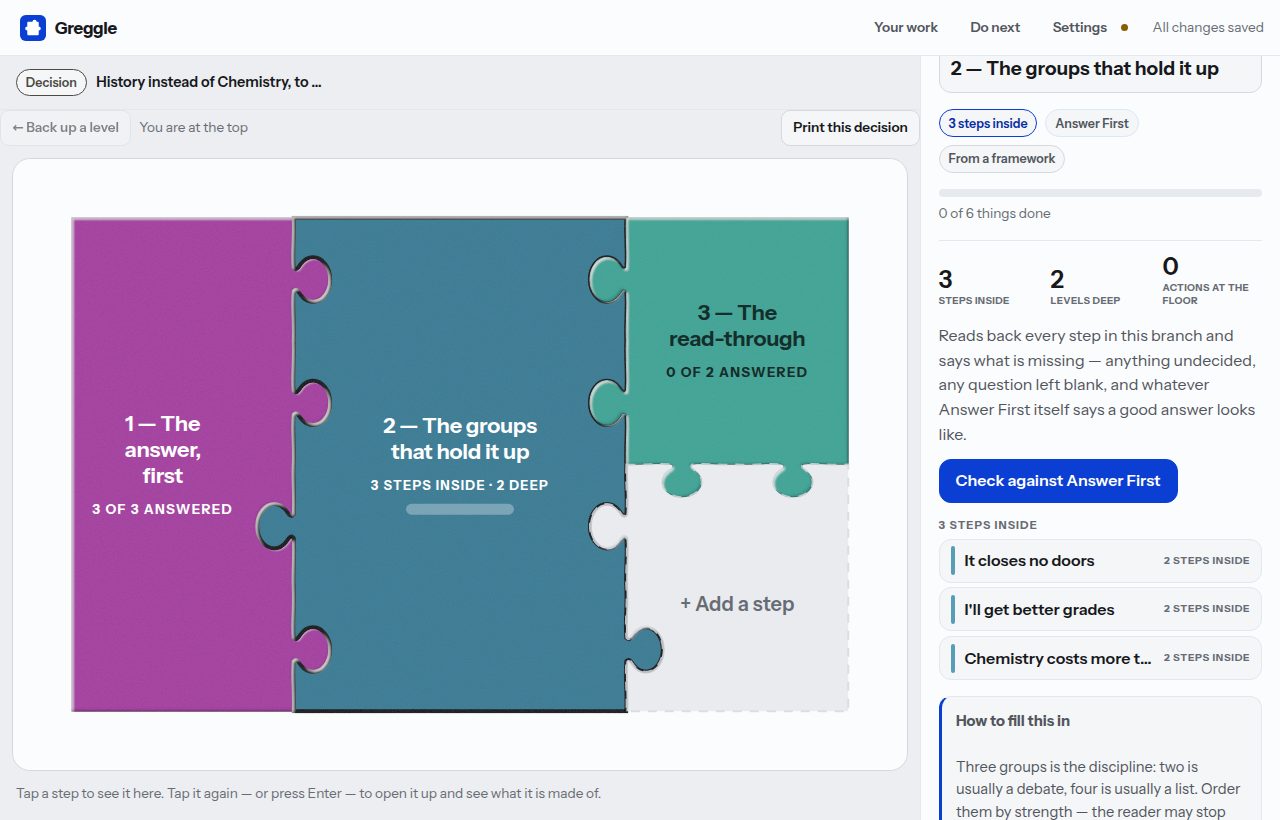Viewport: 1280px width, 820px height.
Task: Select the green 'The read-through' piece
Action: [737, 341]
